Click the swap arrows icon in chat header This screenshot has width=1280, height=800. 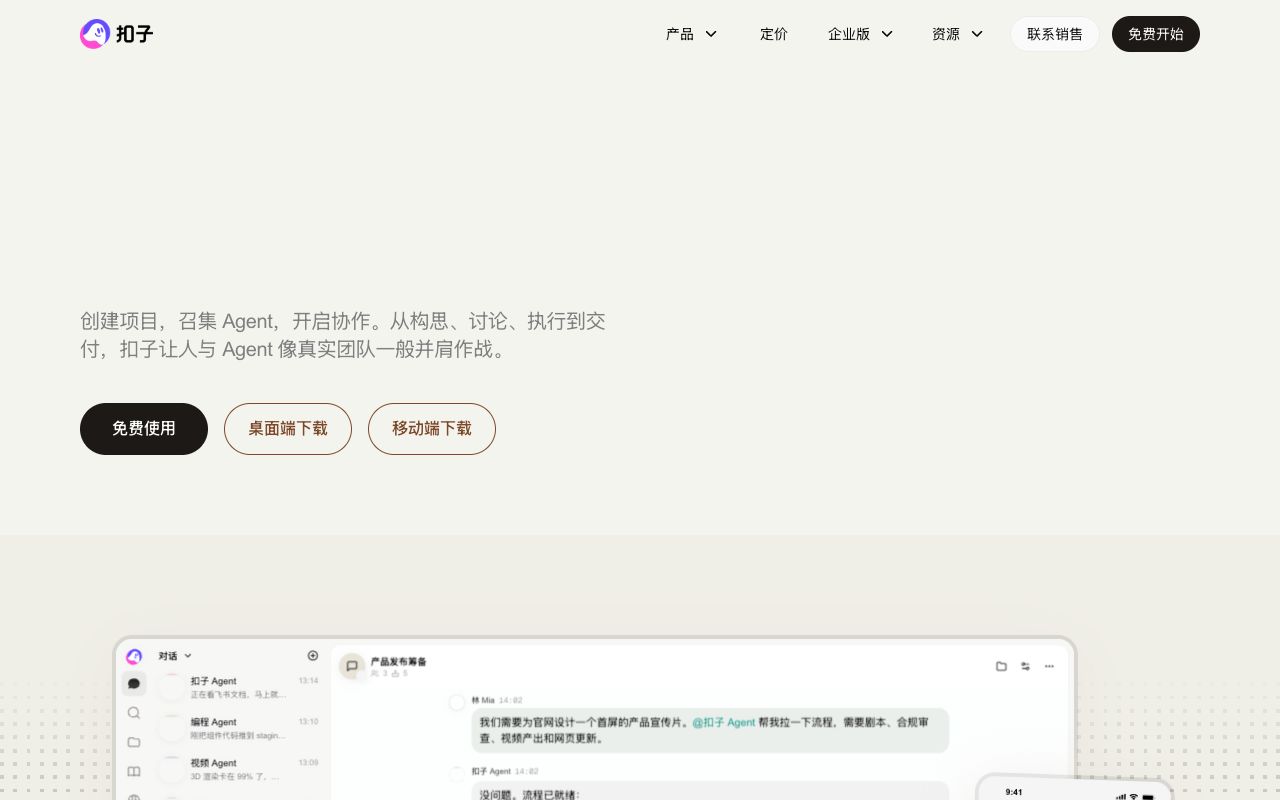pos(1025,666)
